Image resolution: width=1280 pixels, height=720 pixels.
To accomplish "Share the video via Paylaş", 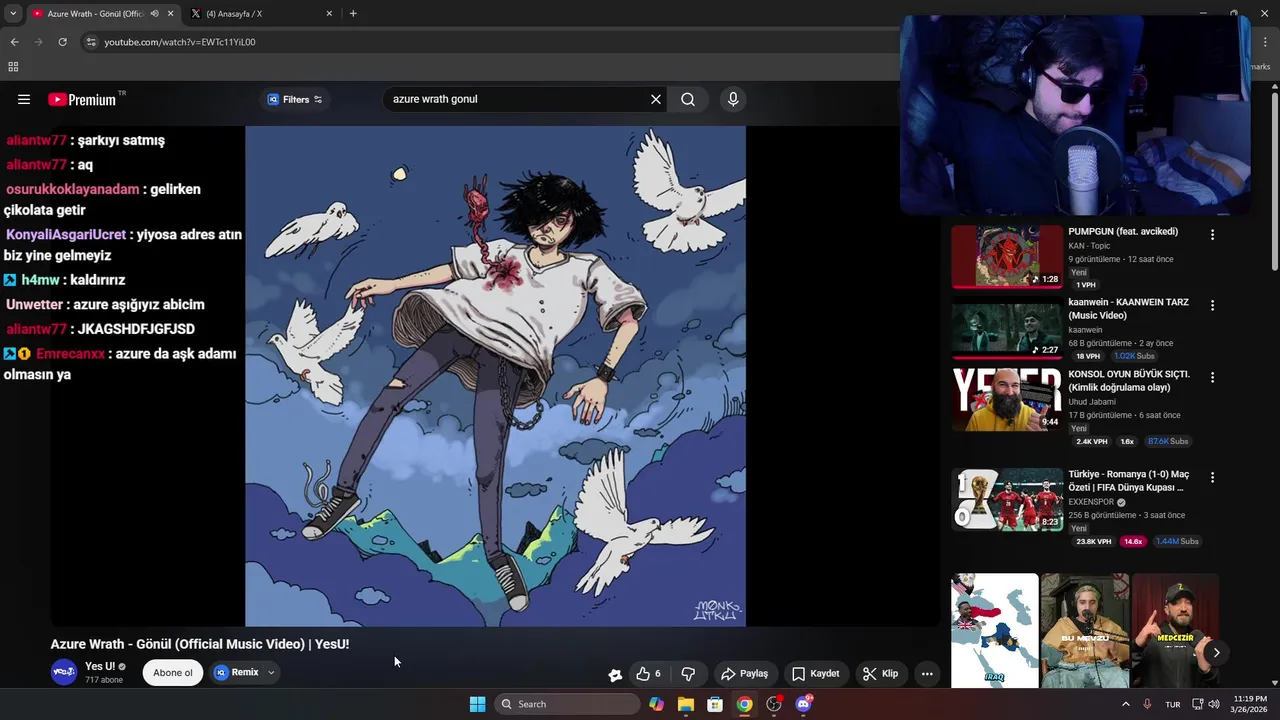I will (744, 673).
